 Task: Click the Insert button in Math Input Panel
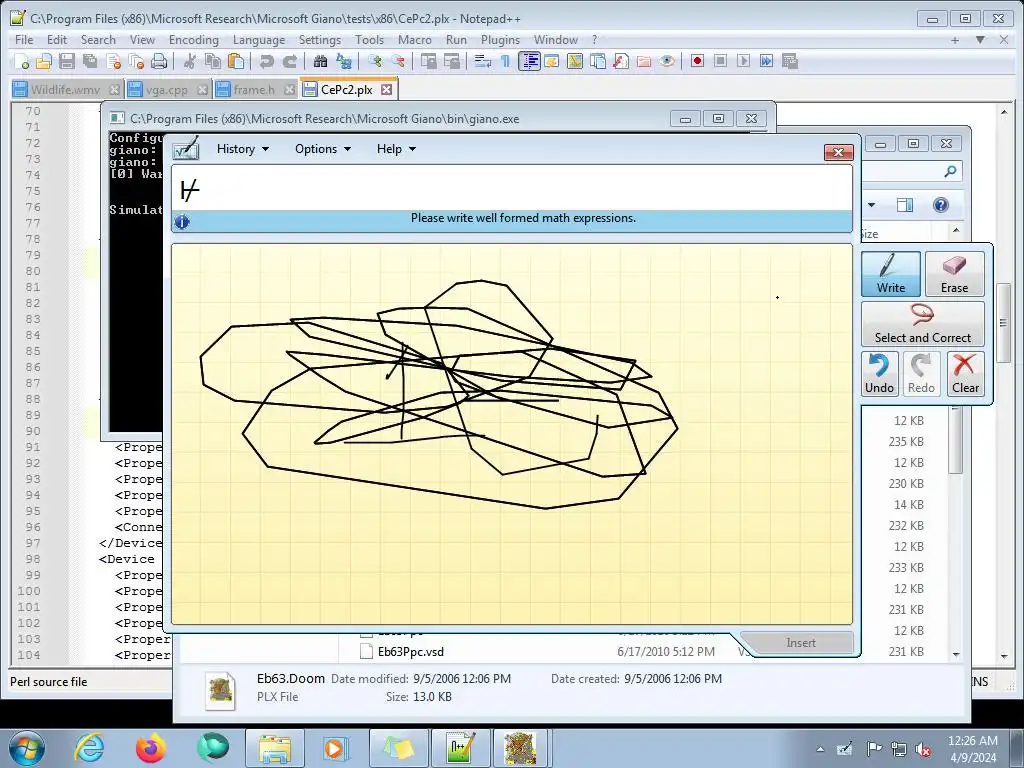point(801,643)
